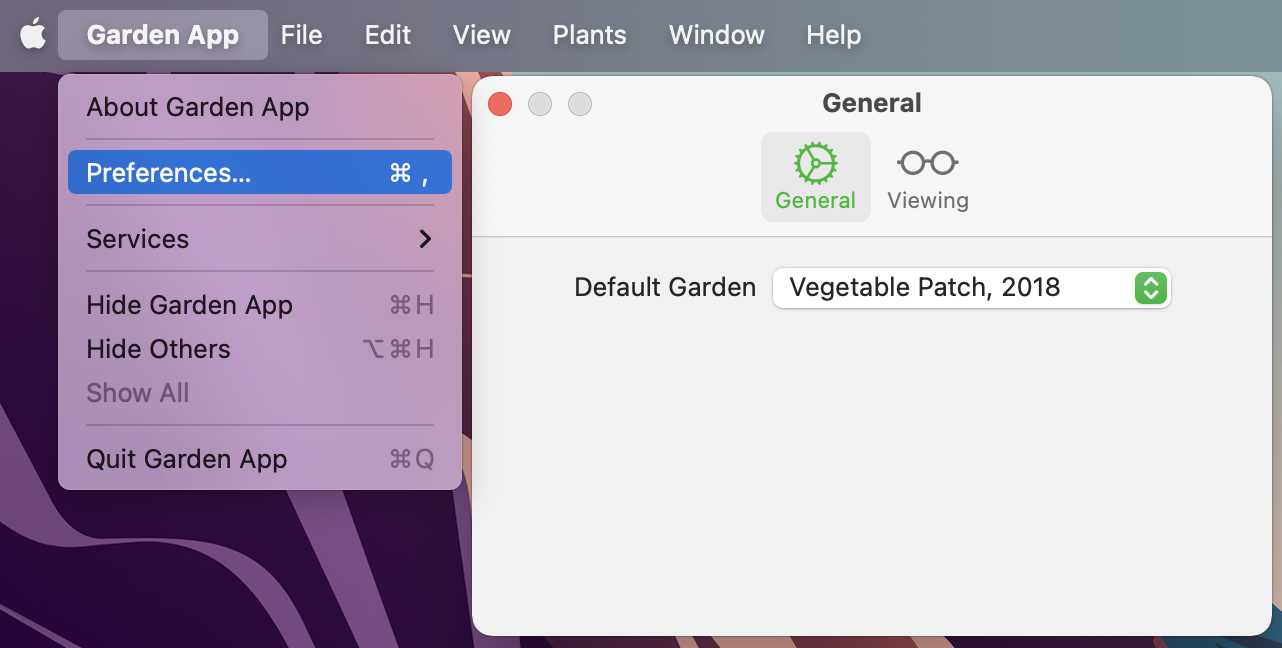Expand the Services submenu
The height and width of the screenshot is (648, 1282).
pos(260,239)
